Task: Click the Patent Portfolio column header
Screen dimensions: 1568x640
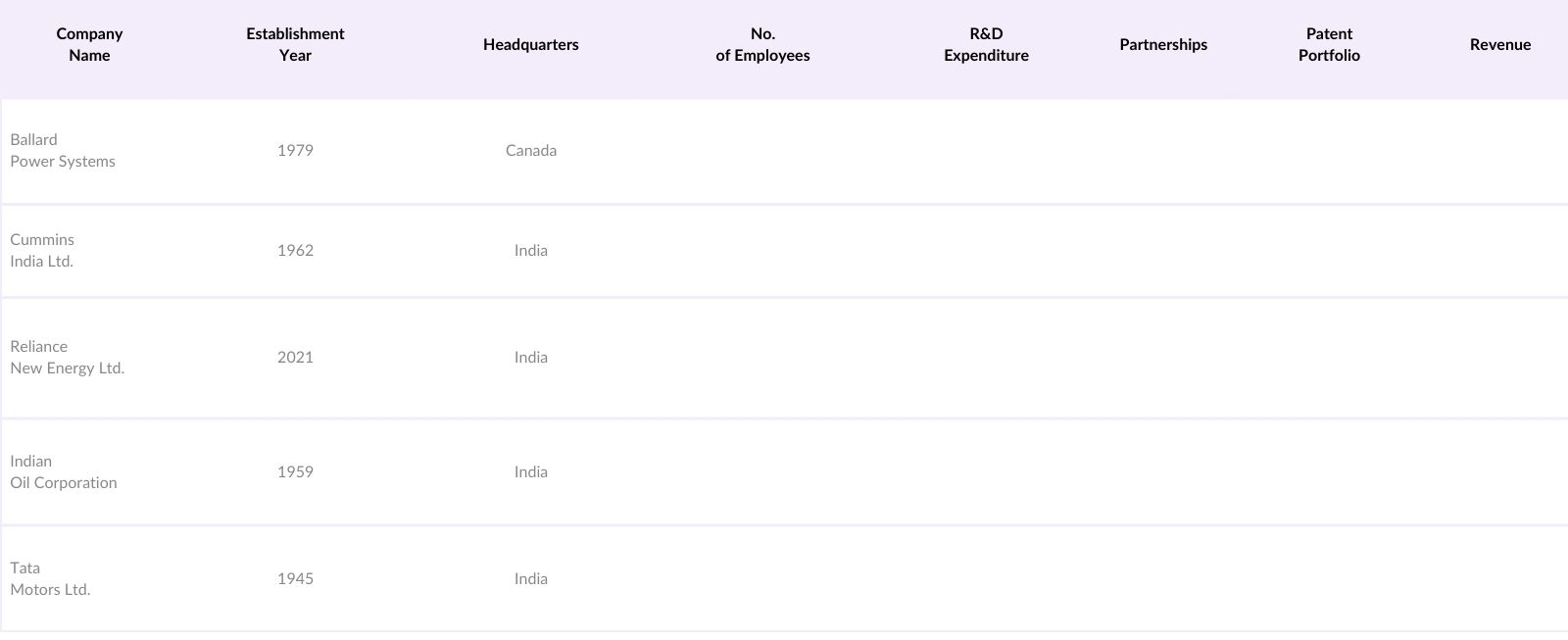Action: tap(1329, 44)
